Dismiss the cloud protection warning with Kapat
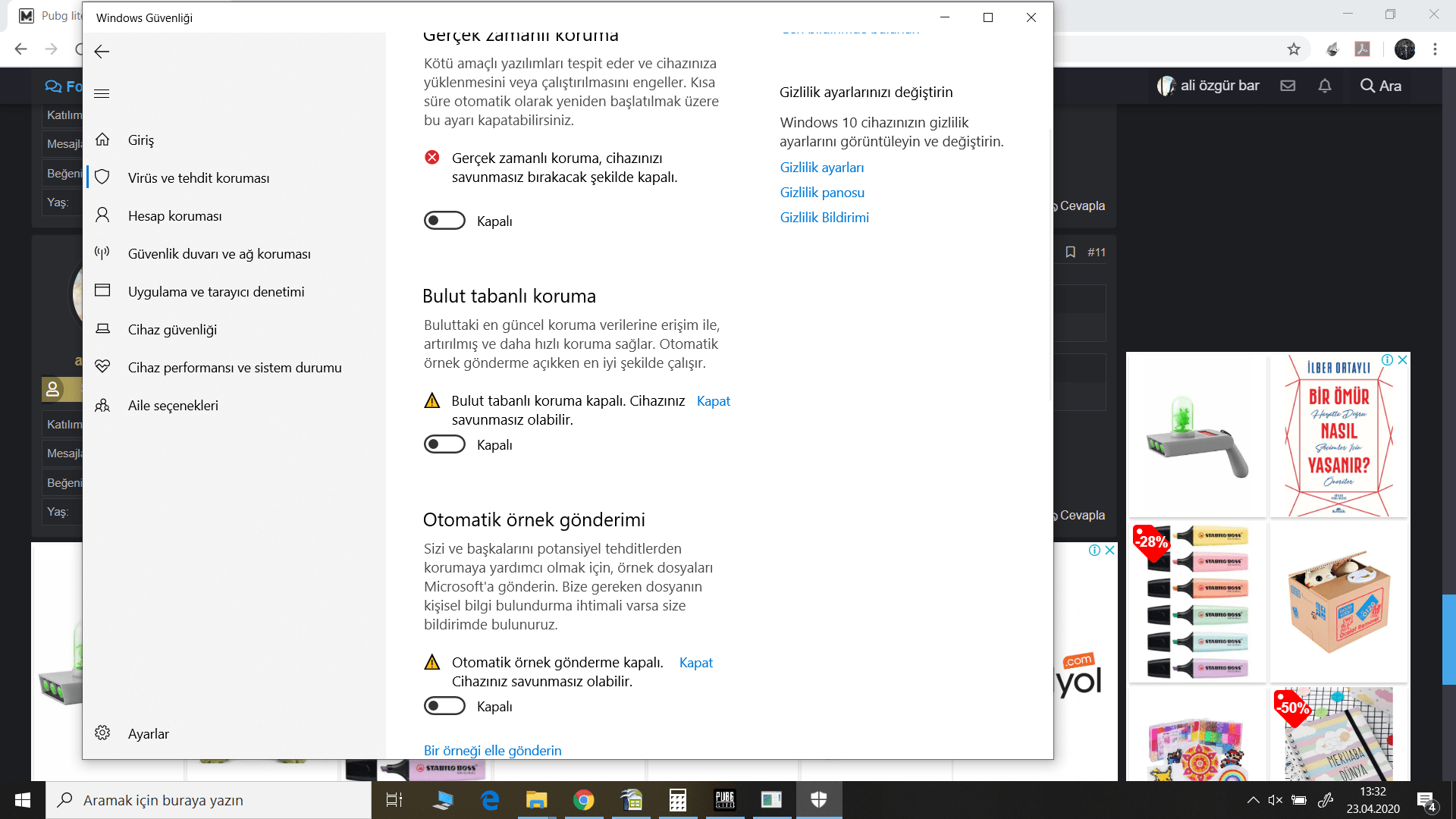Screen dimensions: 1456x819 coord(714,401)
